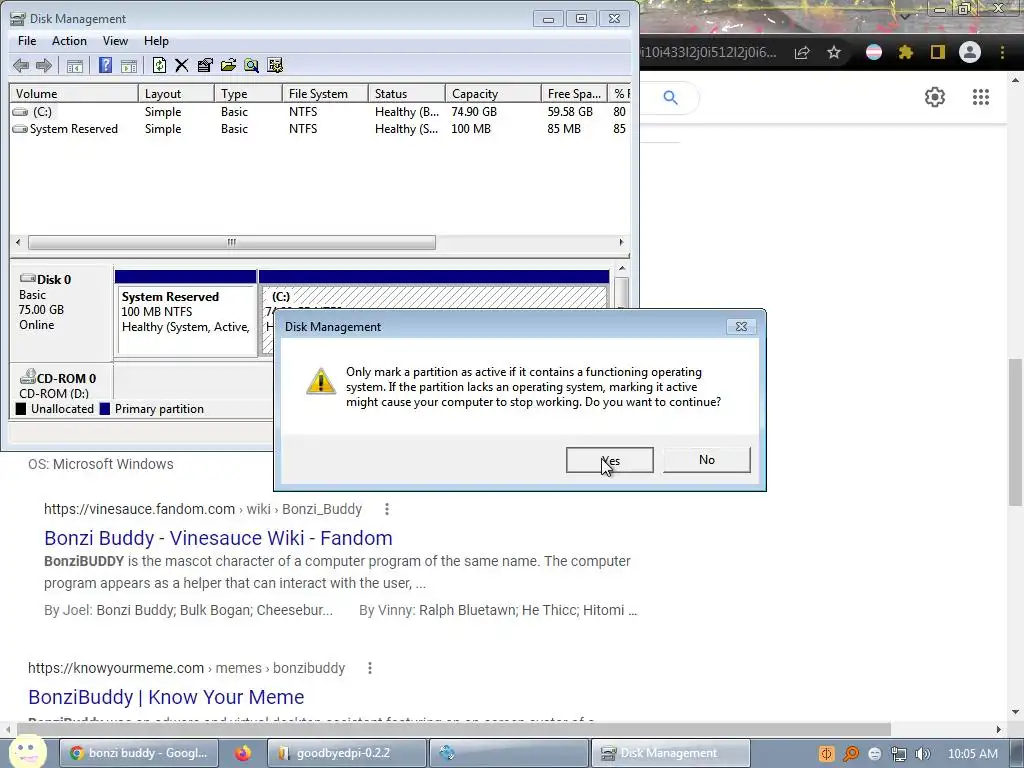This screenshot has height=768, width=1024.
Task: Open the Action menu
Action: (69, 40)
